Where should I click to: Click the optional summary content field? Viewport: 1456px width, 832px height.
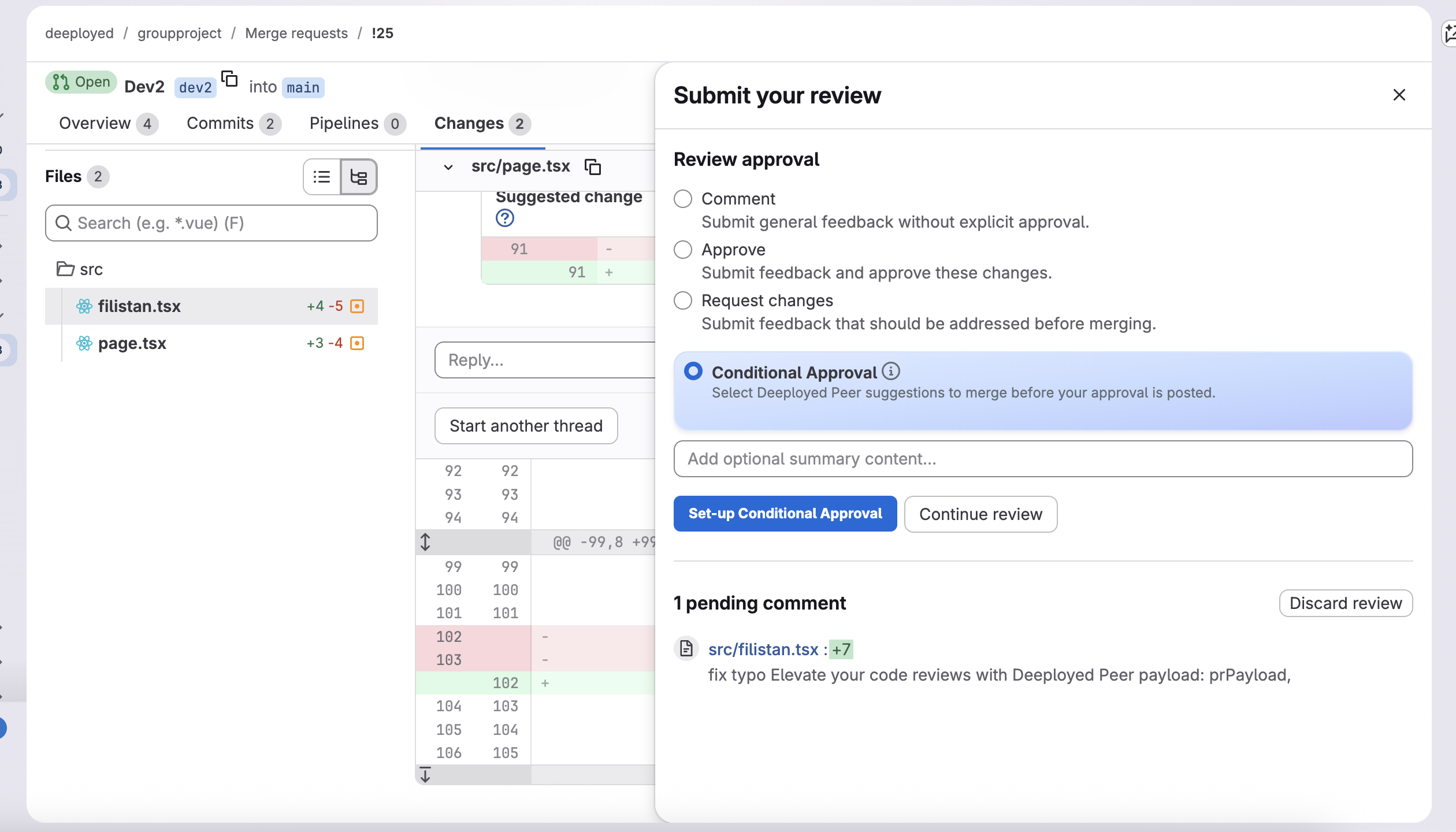[1042, 459]
